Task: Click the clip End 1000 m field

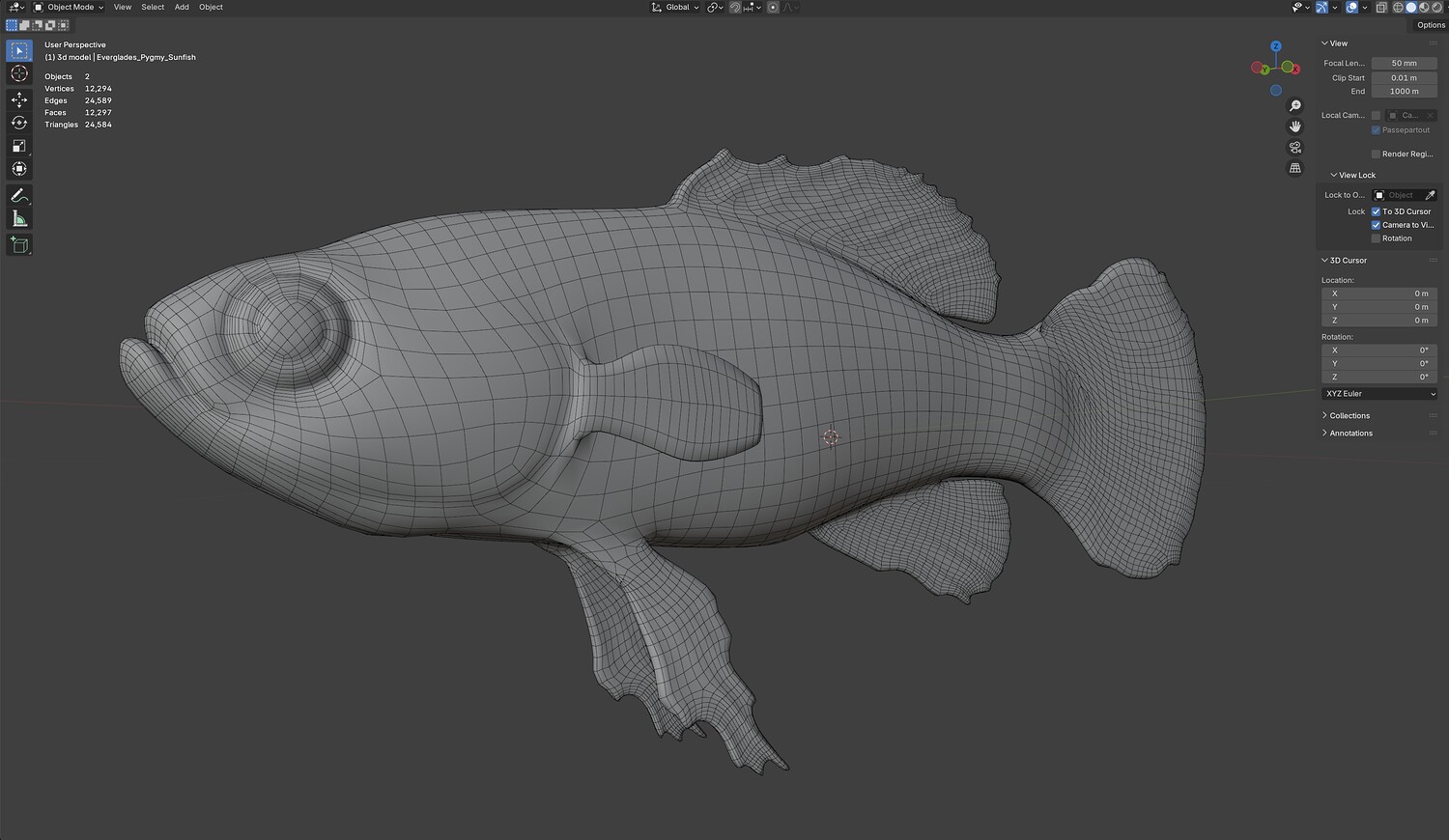Action: tap(1405, 92)
